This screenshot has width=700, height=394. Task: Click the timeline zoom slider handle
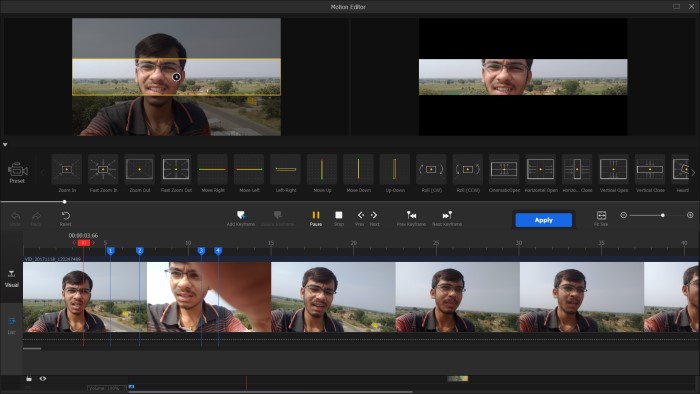tap(663, 215)
